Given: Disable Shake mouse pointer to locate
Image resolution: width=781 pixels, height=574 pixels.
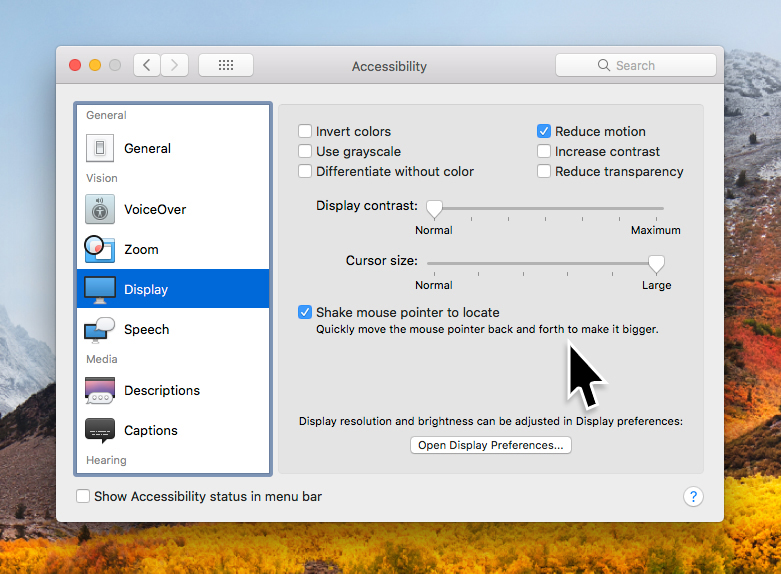Looking at the screenshot, I should coord(305,312).
